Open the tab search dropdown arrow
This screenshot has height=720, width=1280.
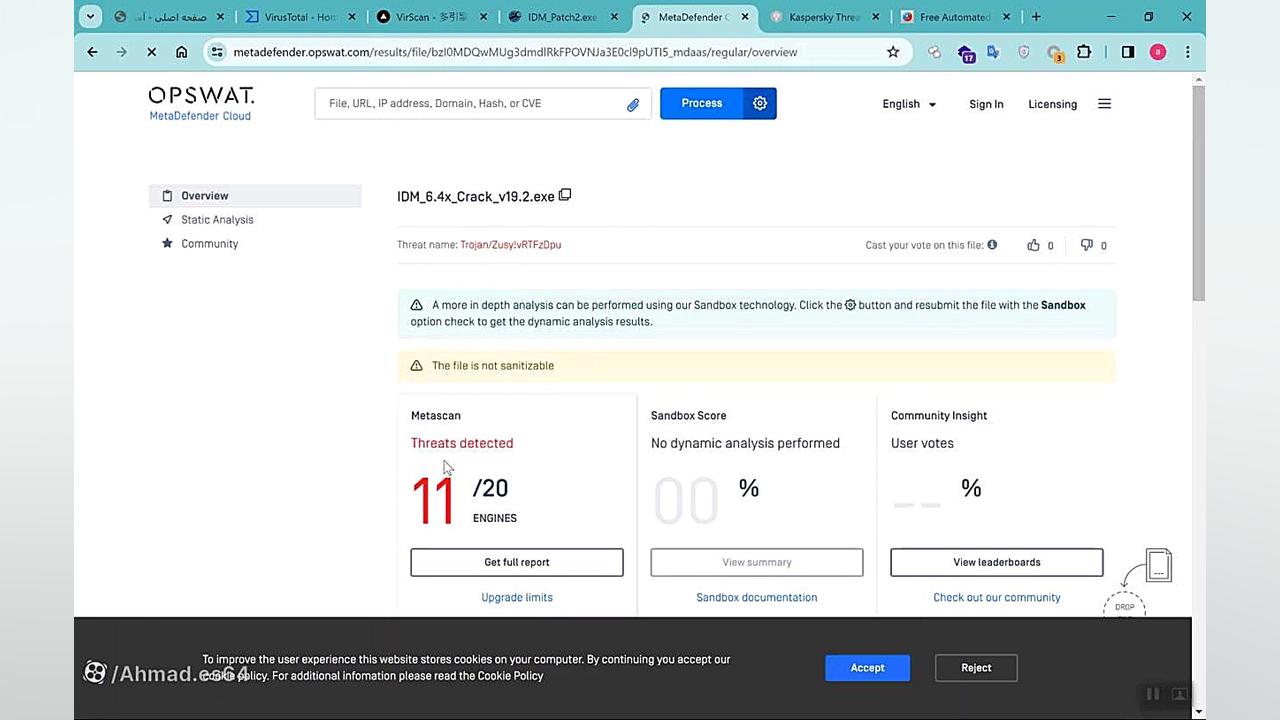(90, 17)
